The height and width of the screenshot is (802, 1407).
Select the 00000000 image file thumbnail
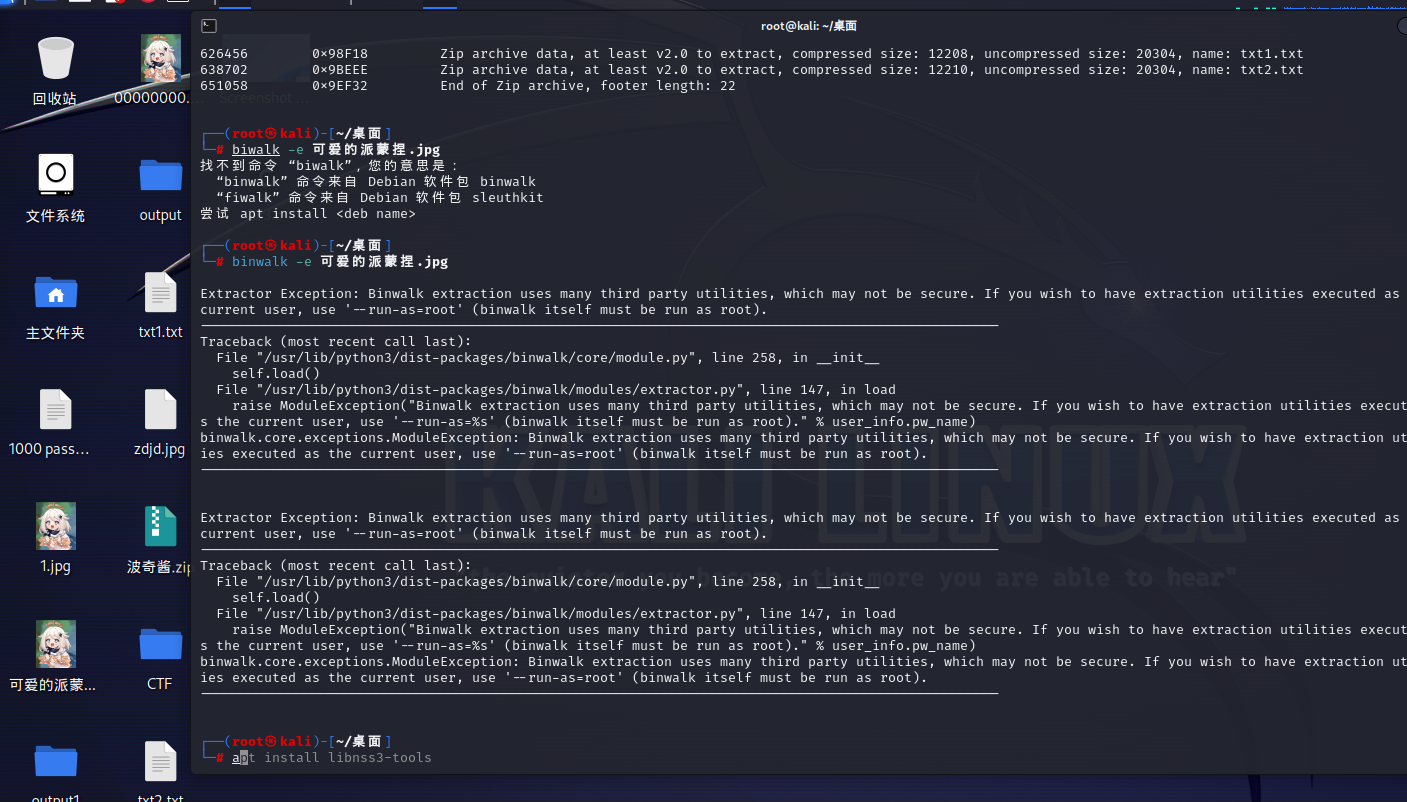point(160,58)
